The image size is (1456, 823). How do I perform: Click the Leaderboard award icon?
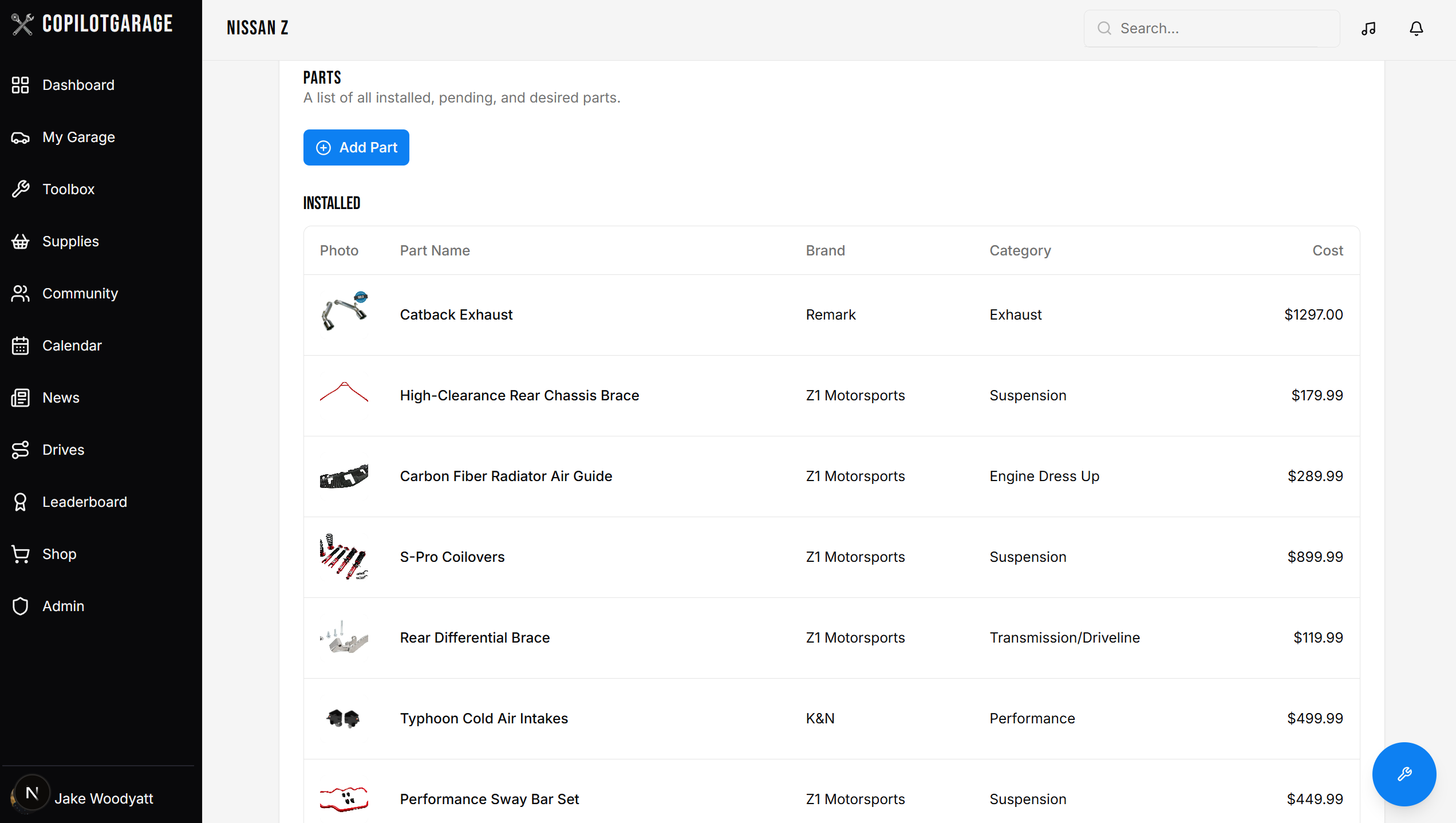pyautogui.click(x=21, y=502)
